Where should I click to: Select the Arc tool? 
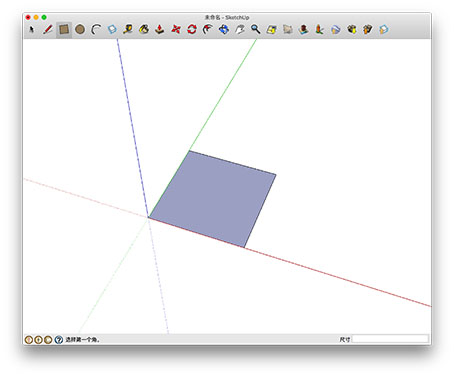[96, 30]
